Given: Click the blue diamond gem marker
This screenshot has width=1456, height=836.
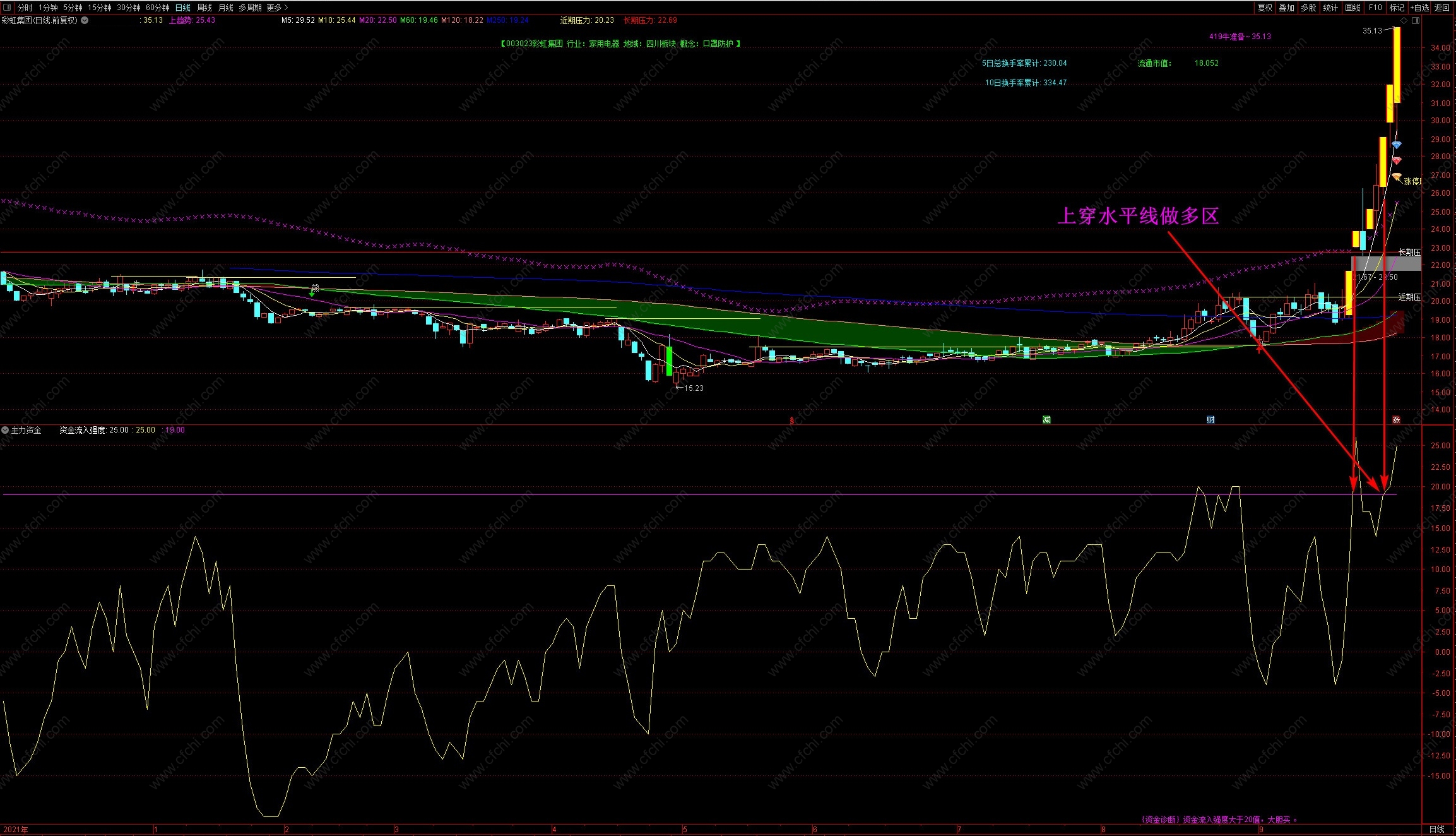Looking at the screenshot, I should [x=1397, y=145].
